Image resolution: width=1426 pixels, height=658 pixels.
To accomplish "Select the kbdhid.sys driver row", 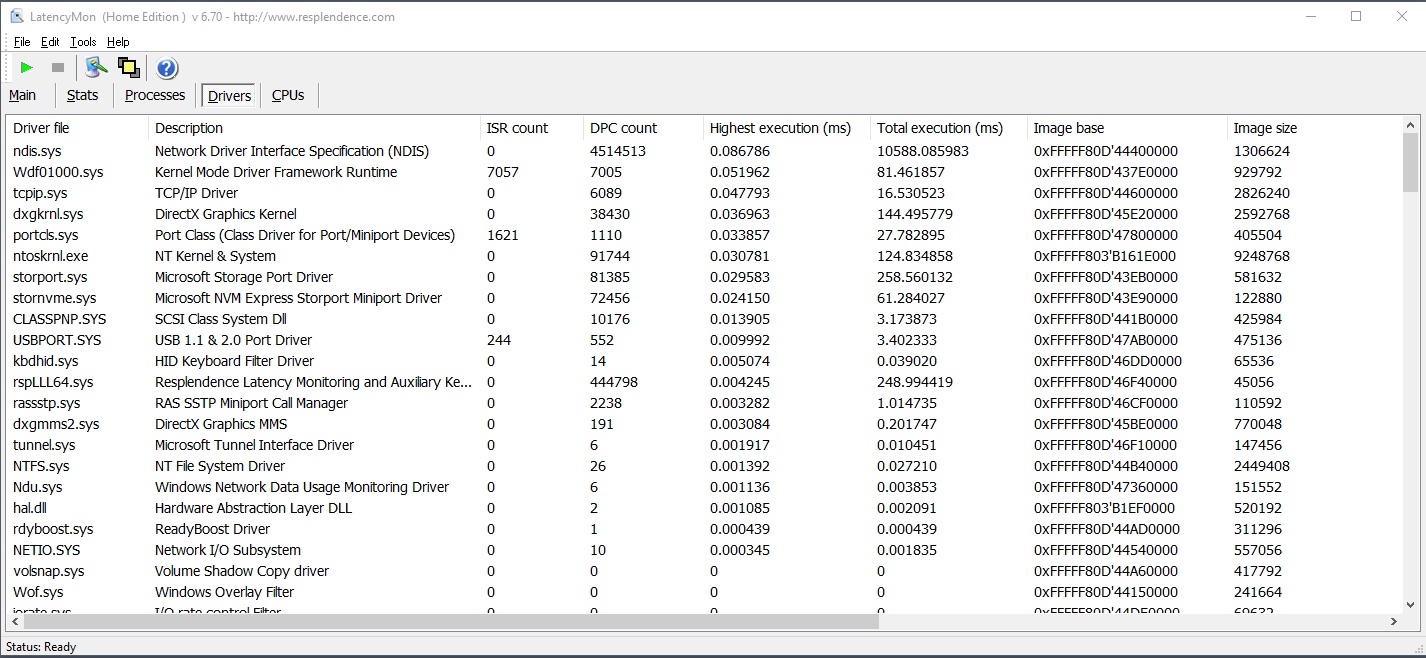I will [705, 361].
